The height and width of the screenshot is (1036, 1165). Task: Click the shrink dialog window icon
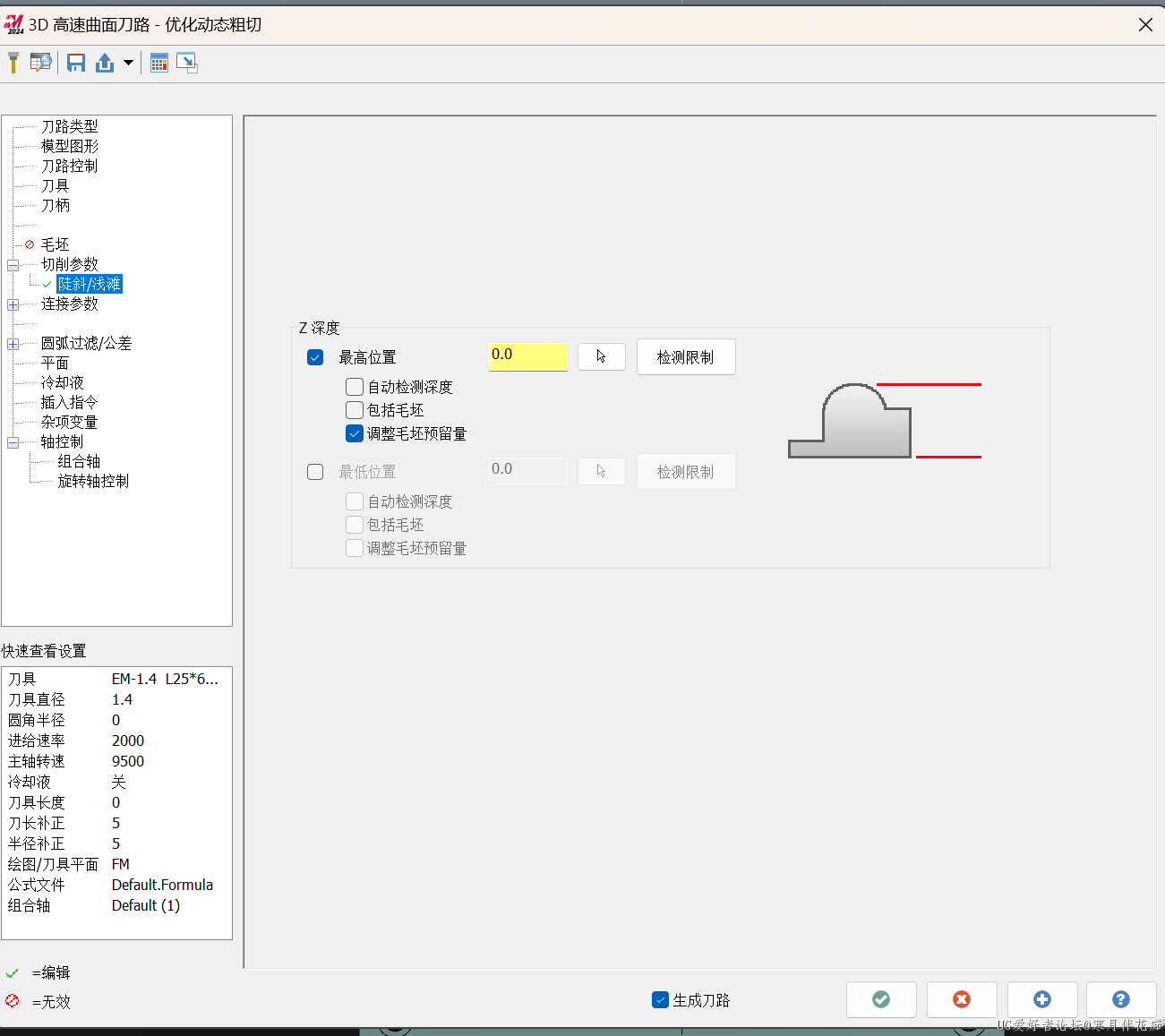pos(186,63)
